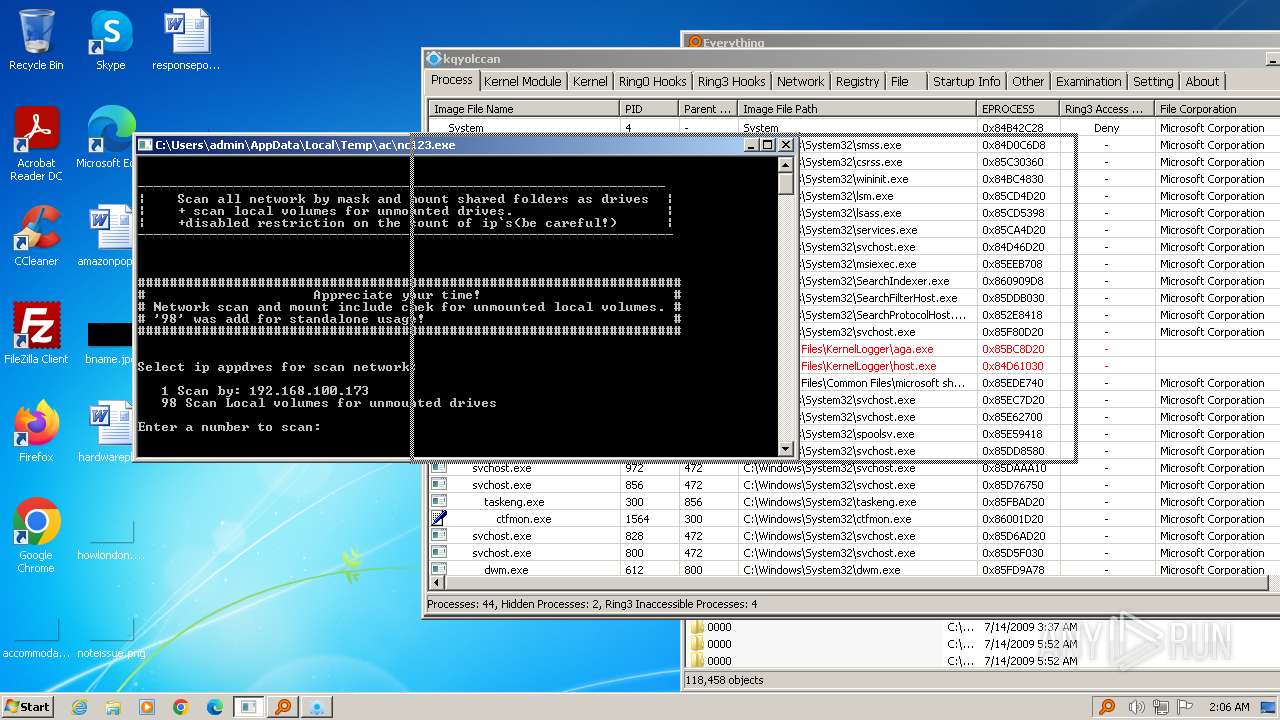
Task: Open the Other tab
Action: [x=1028, y=82]
